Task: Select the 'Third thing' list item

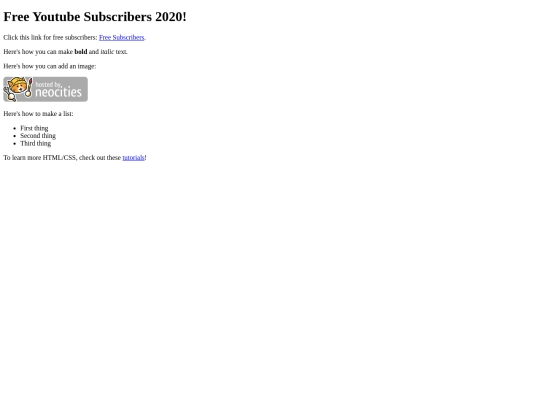Action: click(x=35, y=143)
